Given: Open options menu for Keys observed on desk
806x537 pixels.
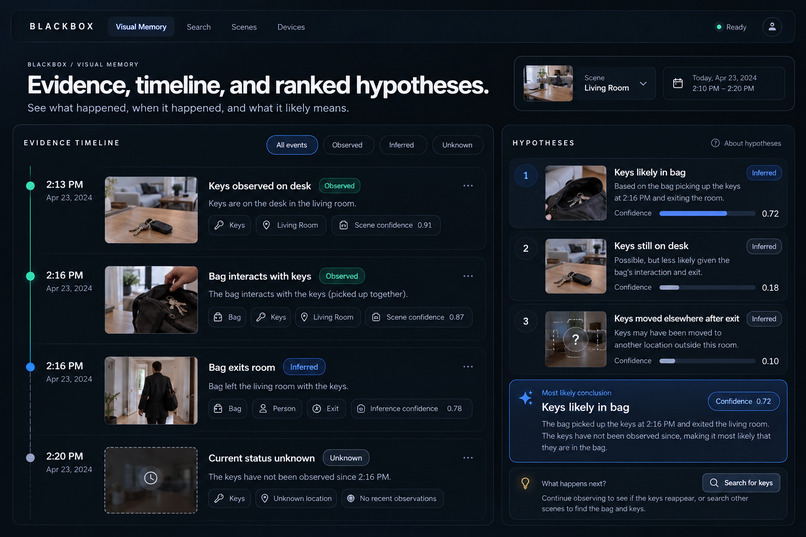Looking at the screenshot, I should tap(468, 186).
